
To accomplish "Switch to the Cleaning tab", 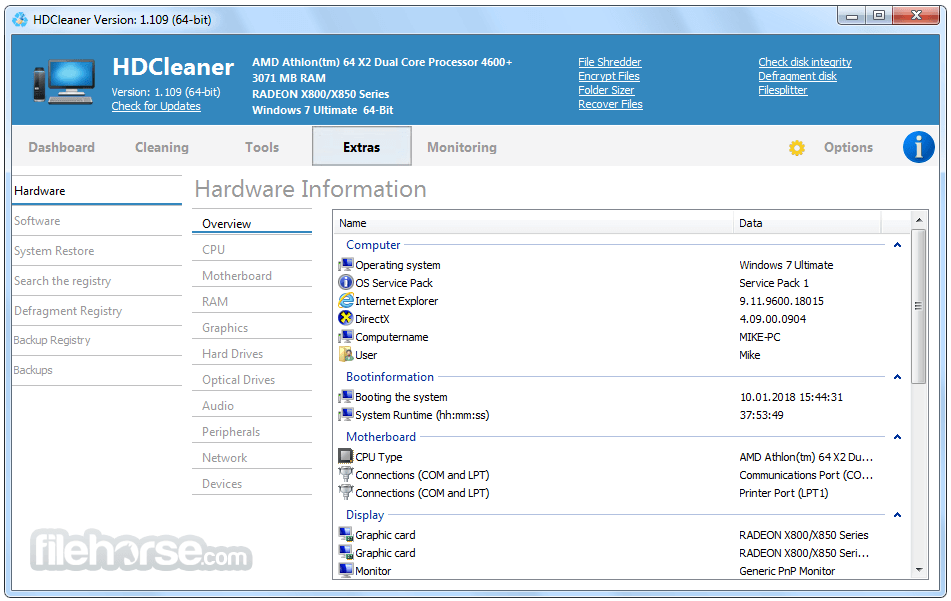I will [162, 147].
